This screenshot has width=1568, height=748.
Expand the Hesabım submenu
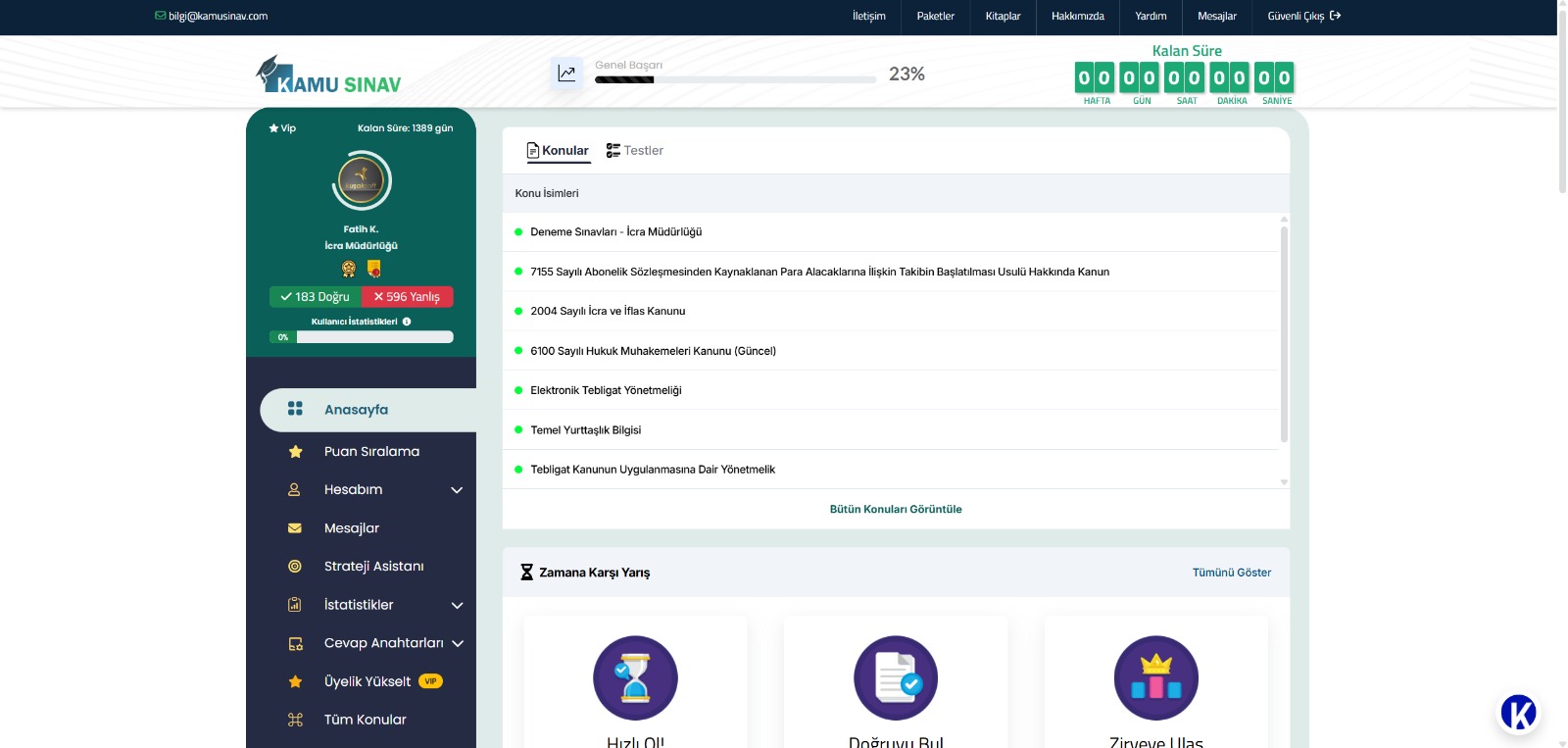457,490
